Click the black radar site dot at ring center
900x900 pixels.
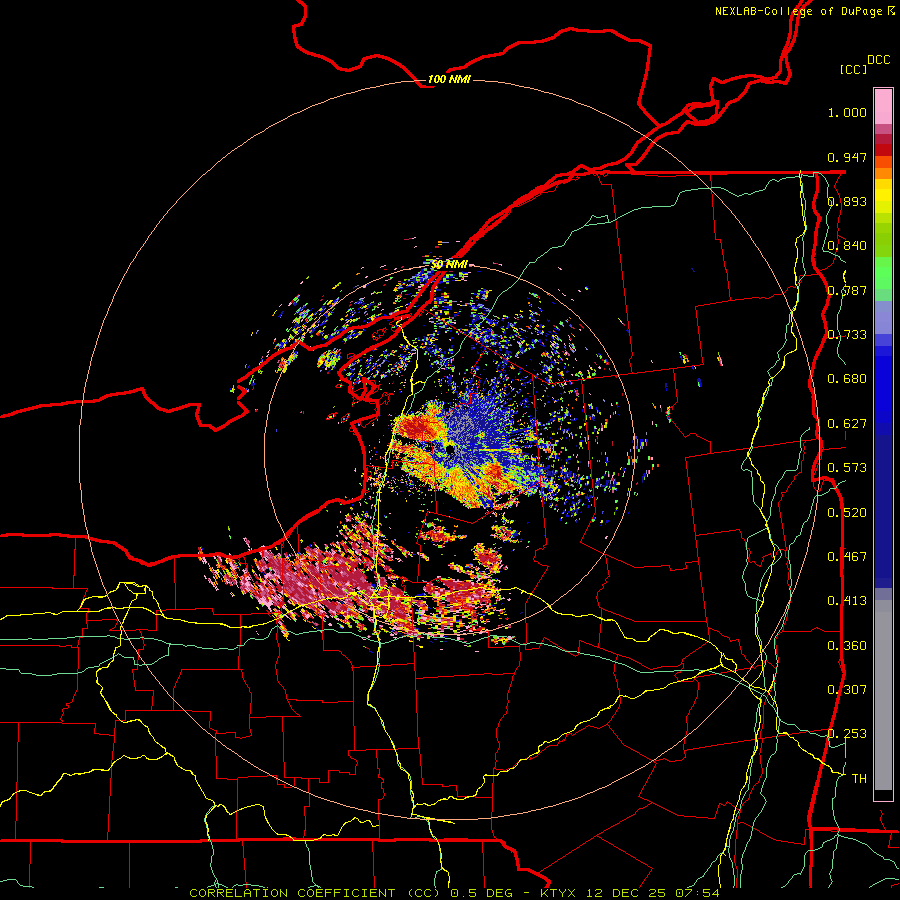[x=451, y=449]
